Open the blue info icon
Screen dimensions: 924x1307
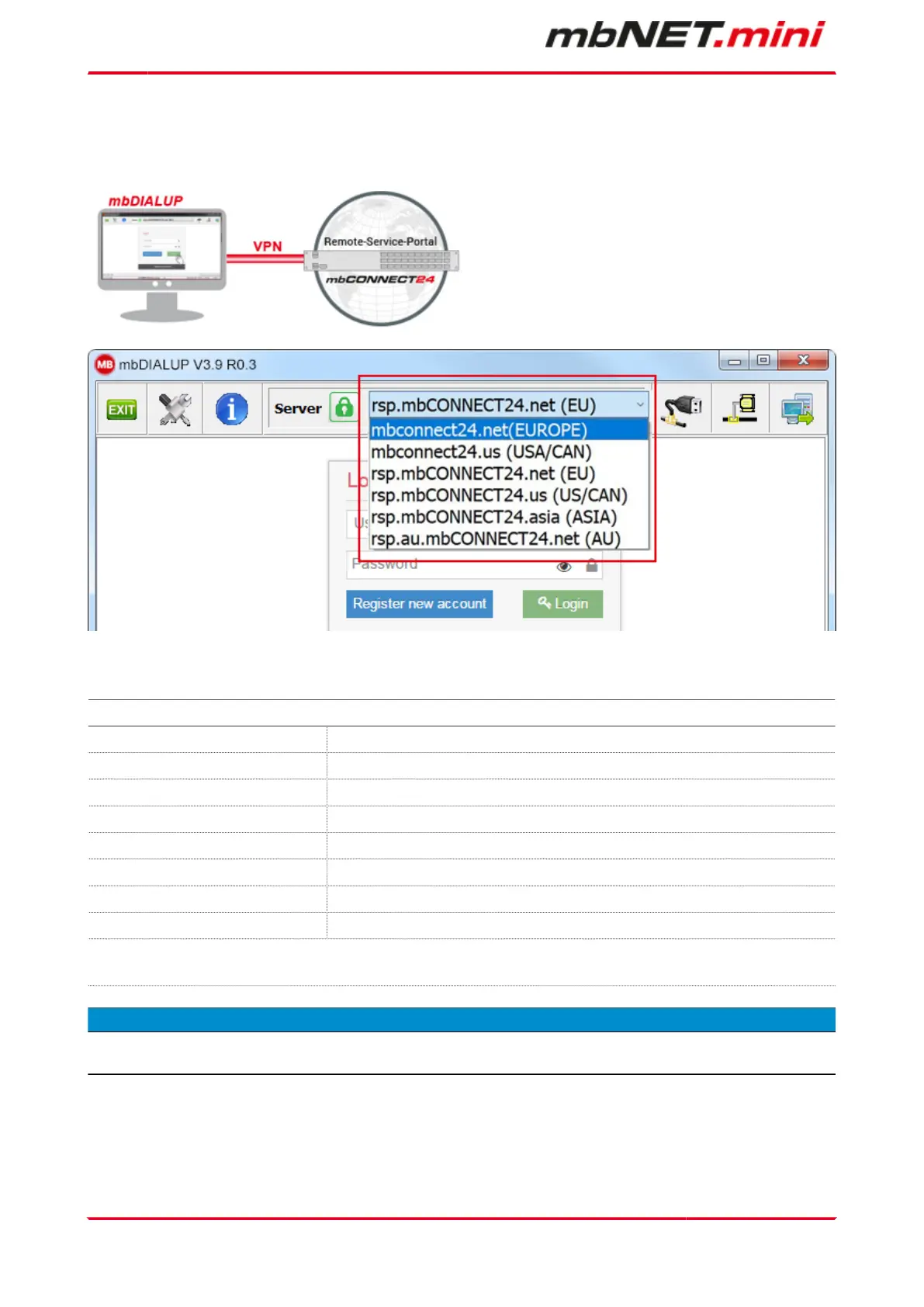coord(232,409)
